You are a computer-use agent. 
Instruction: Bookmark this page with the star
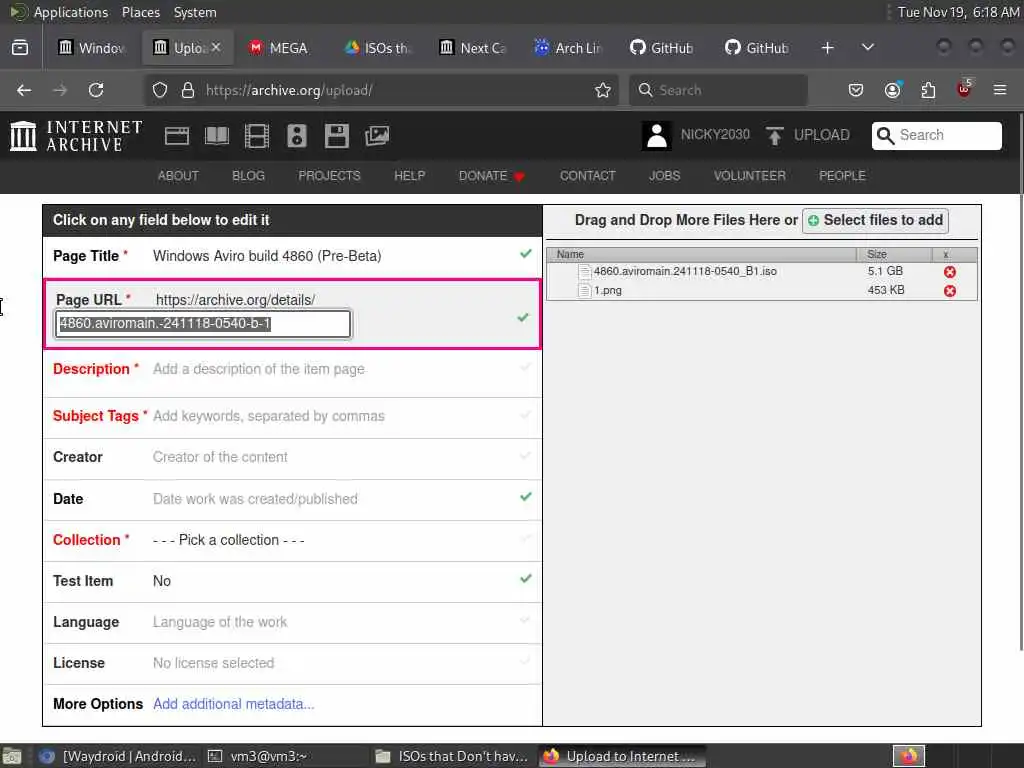pyautogui.click(x=603, y=90)
